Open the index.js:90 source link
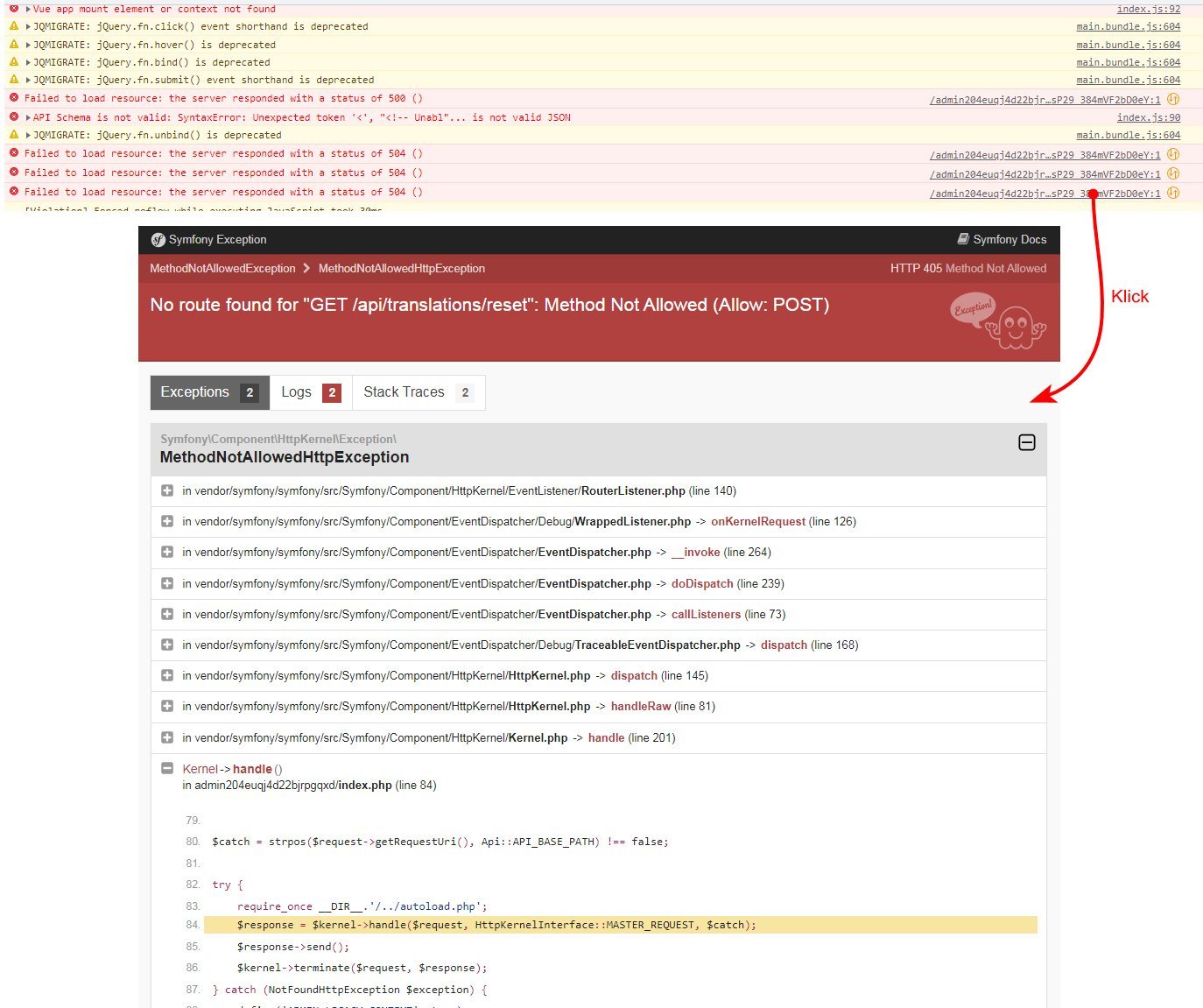 pyautogui.click(x=1149, y=117)
